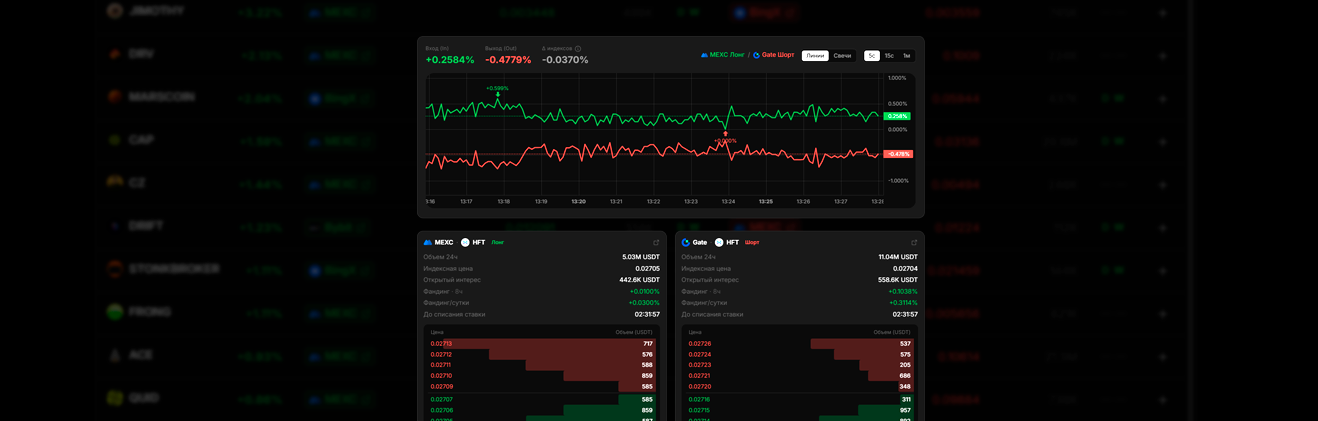This screenshot has height=421, width=1318.
Task: Click the green 0.258% price tag
Action: coord(897,116)
